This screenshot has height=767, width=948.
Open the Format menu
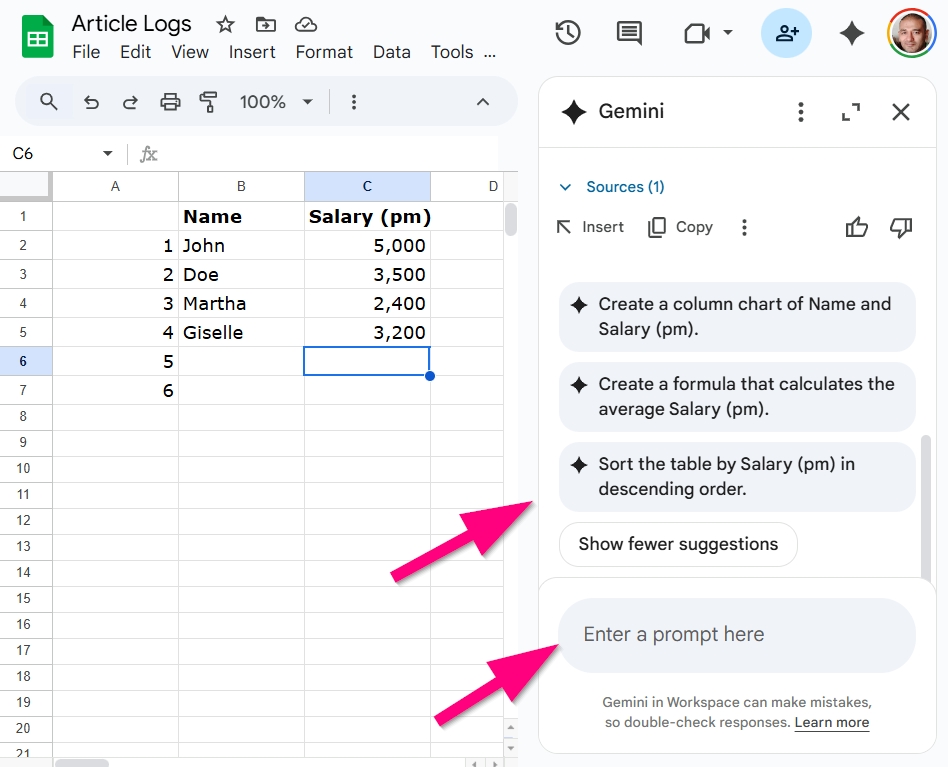[324, 52]
